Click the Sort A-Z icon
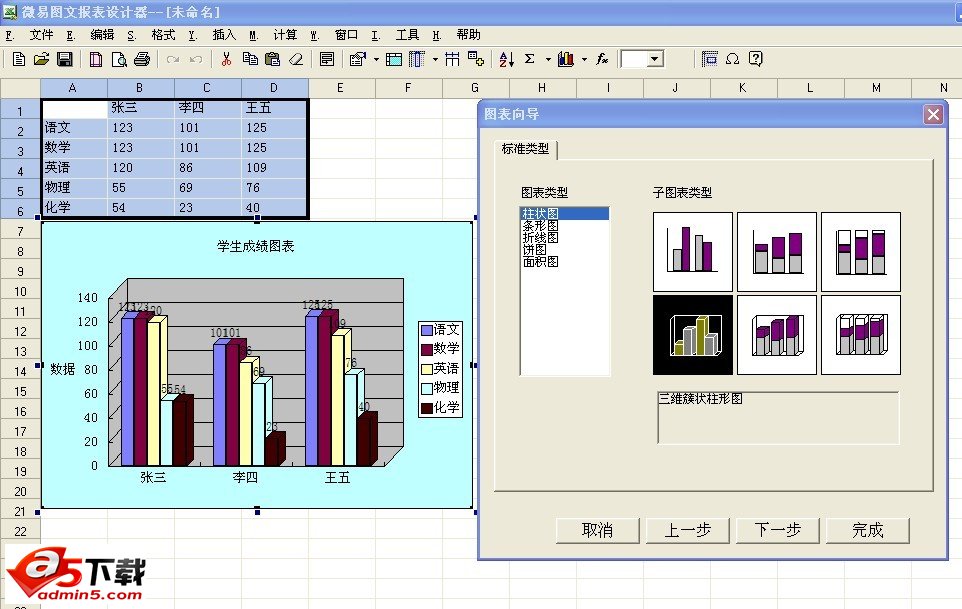 tap(506, 60)
